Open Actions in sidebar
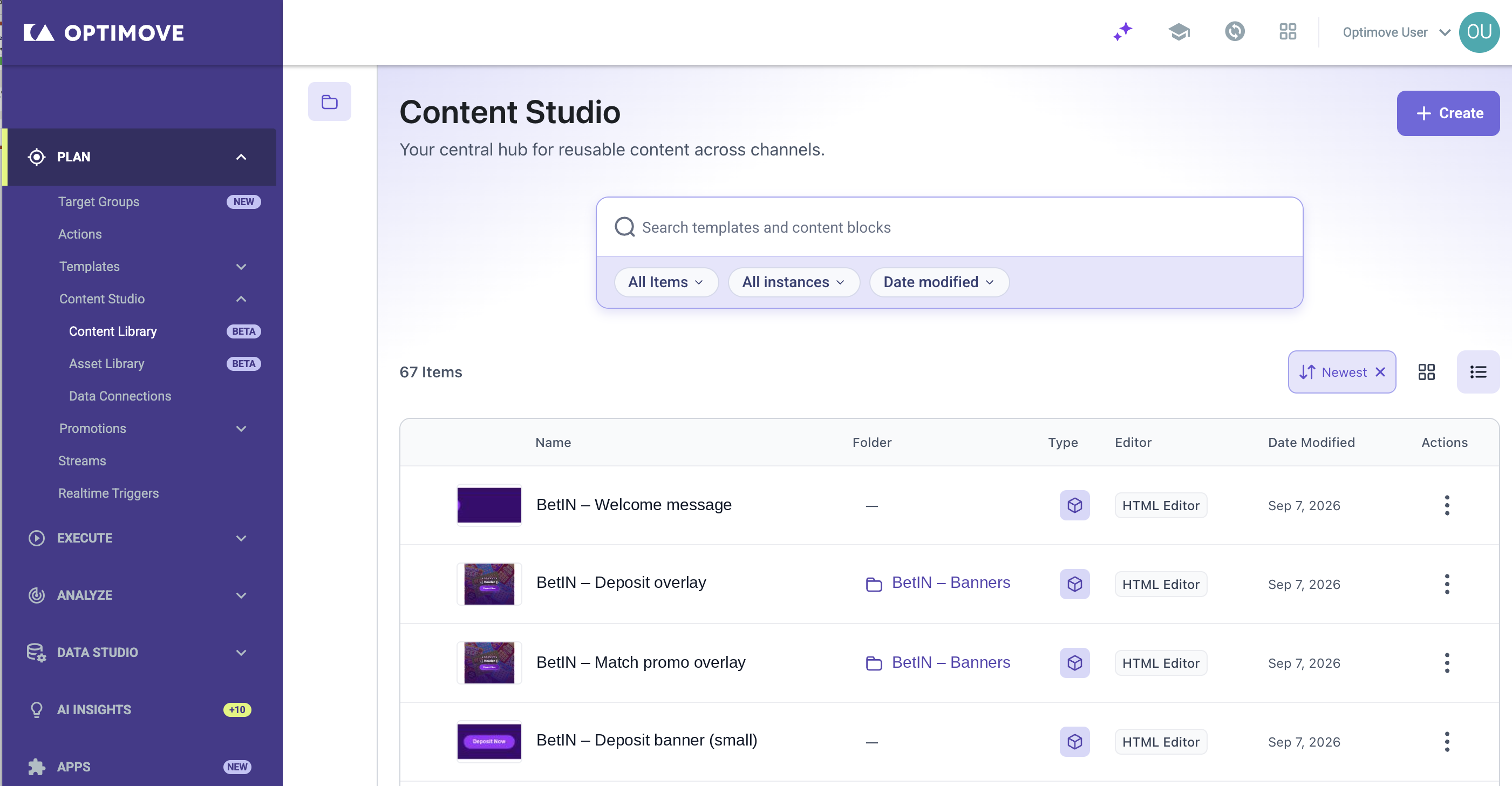Image resolution: width=1512 pixels, height=786 pixels. (80, 234)
